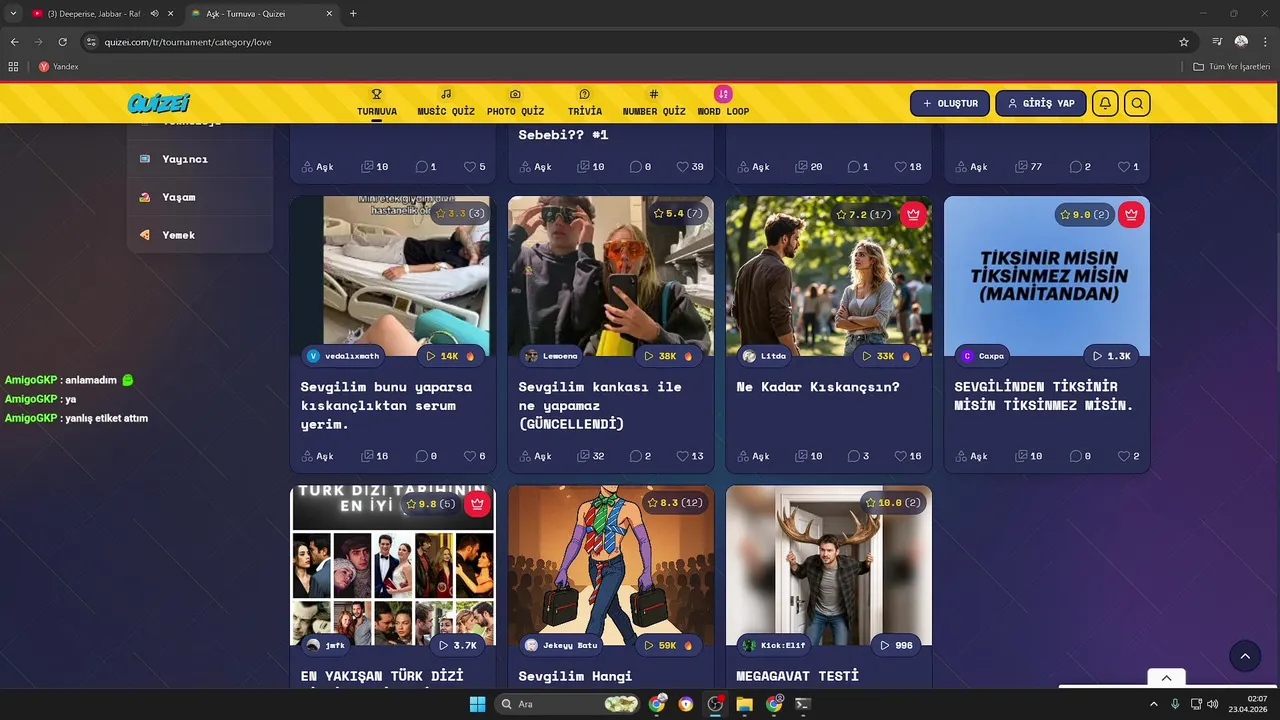Reload the page
This screenshot has width=1280, height=720.
(62, 42)
